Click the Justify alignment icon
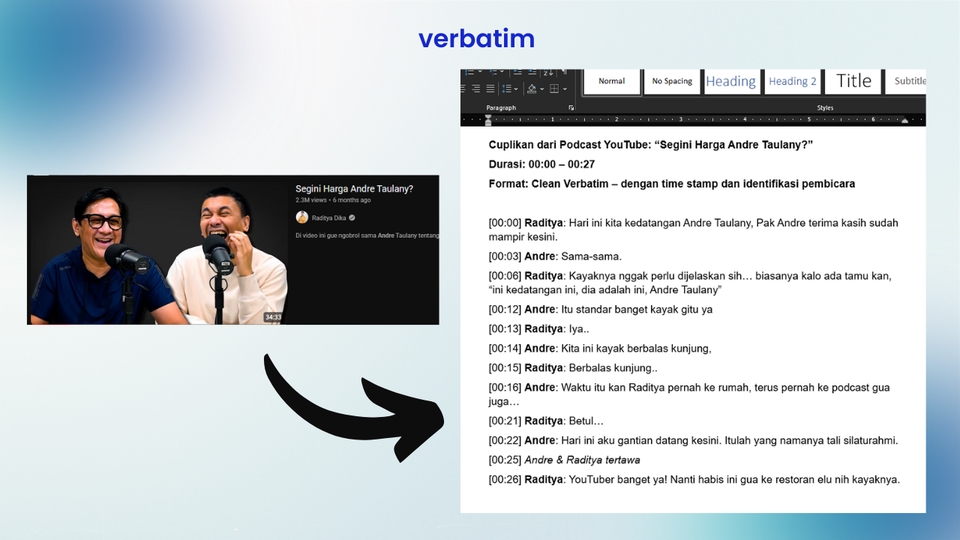 point(490,89)
